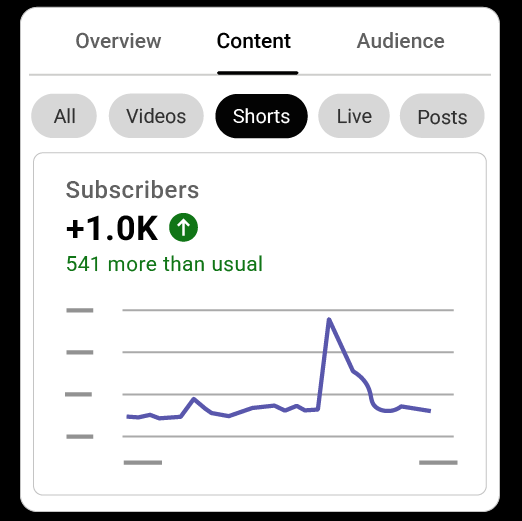Click the peak of the subscriber spike
The width and height of the screenshot is (522, 521).
pyautogui.click(x=329, y=320)
